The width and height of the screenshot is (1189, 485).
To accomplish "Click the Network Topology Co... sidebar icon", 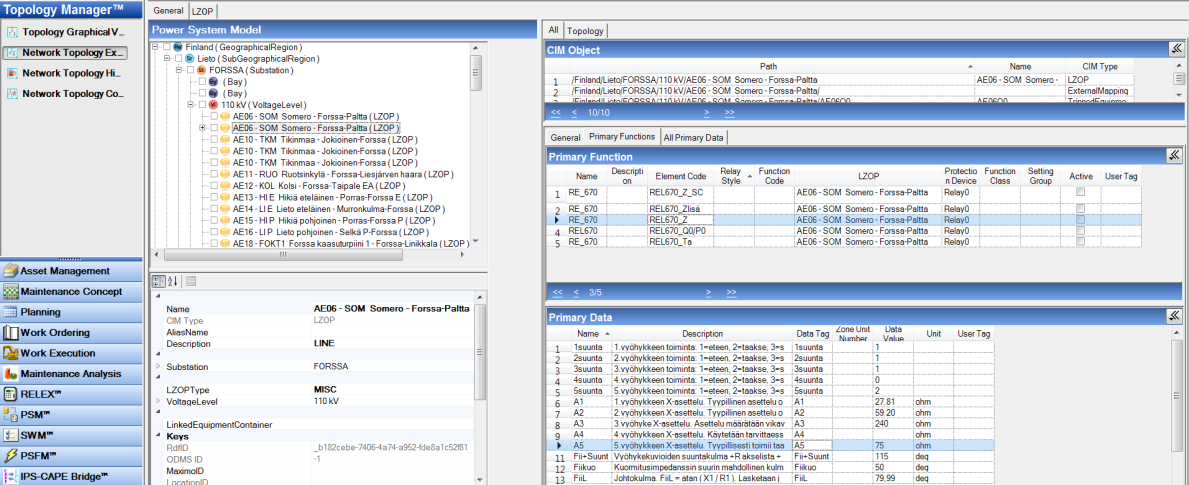I will point(12,94).
